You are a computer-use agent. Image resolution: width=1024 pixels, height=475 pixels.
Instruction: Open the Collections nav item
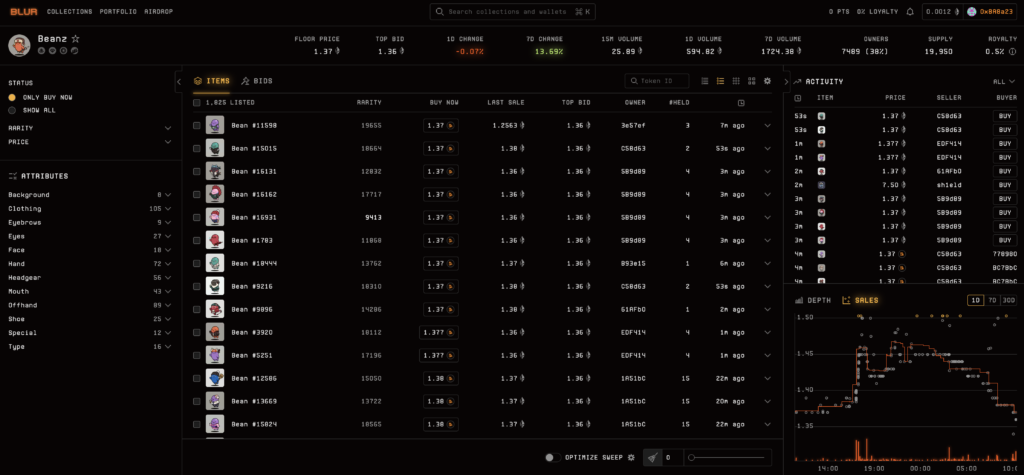[x=69, y=12]
